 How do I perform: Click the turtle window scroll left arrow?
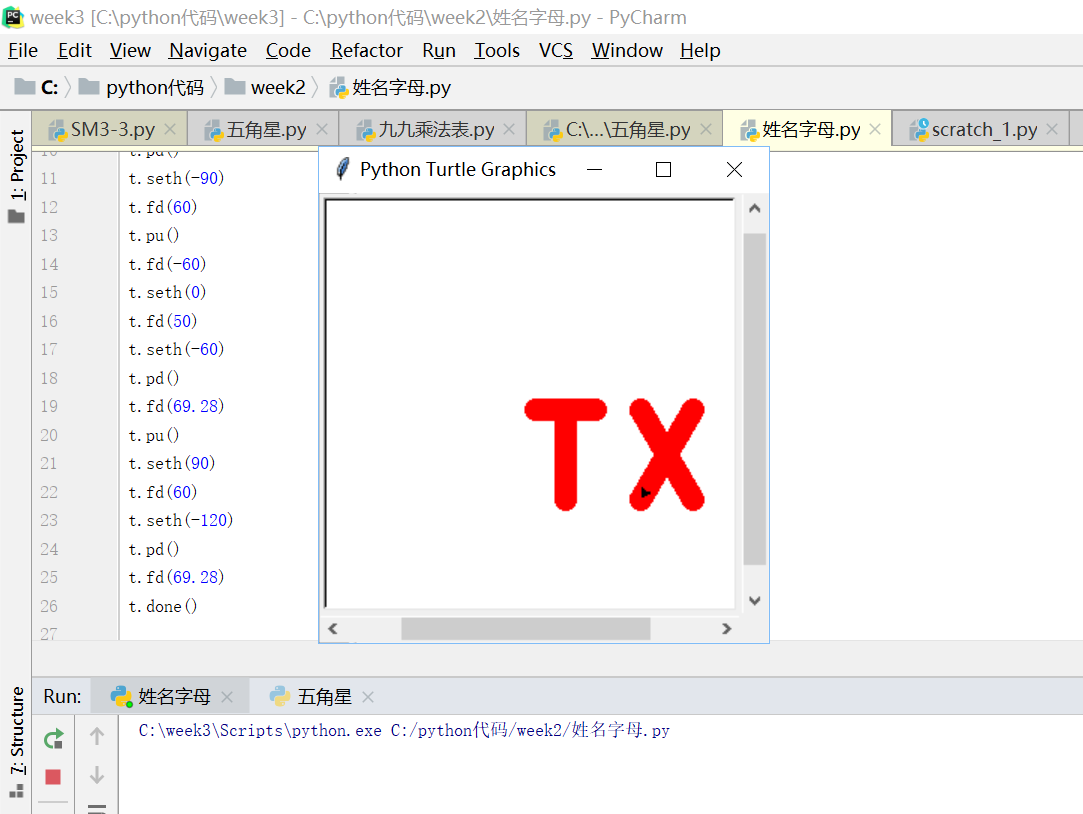[333, 628]
